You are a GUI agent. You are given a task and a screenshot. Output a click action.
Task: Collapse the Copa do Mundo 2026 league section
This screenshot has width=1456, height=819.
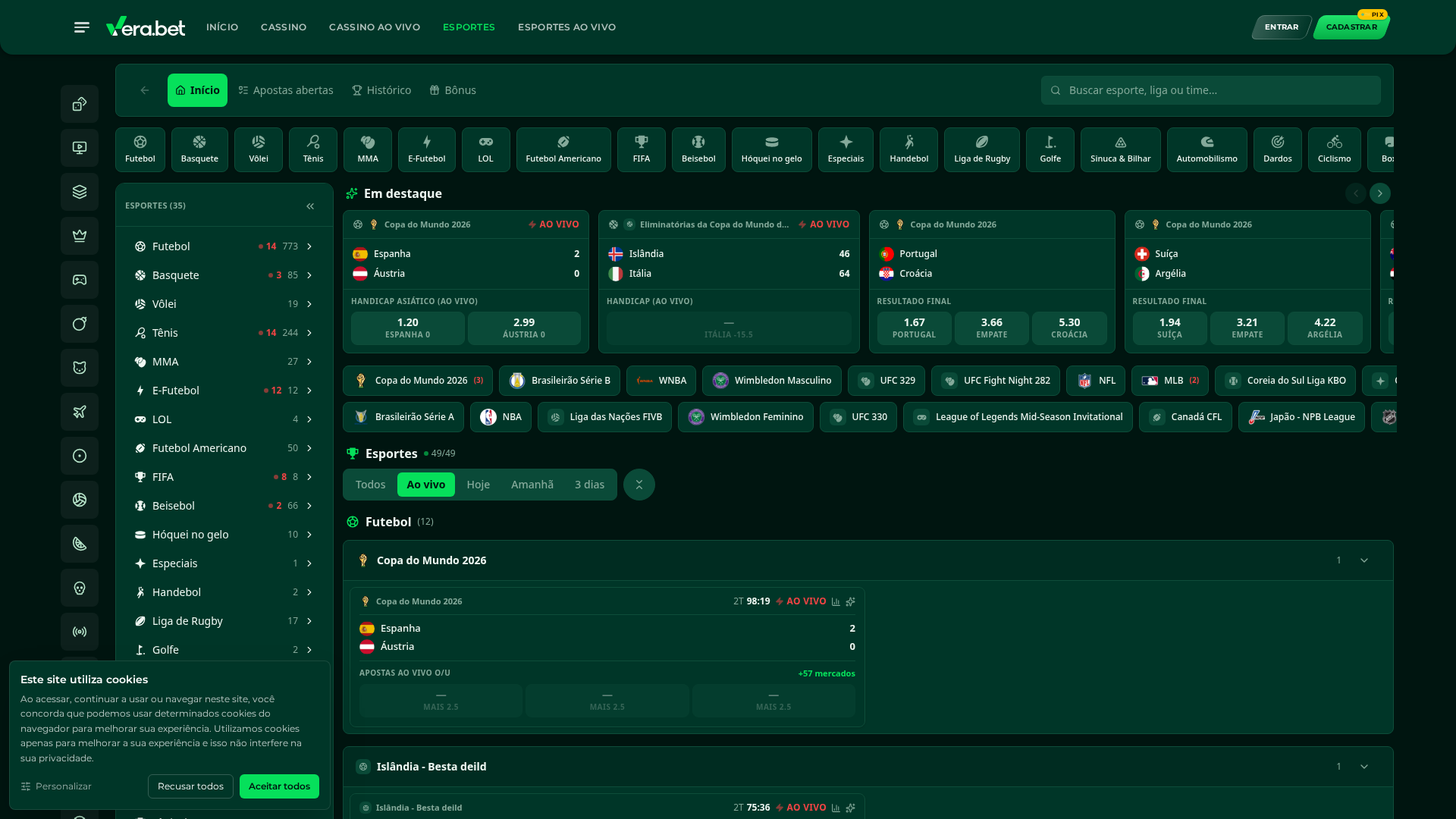click(1364, 560)
